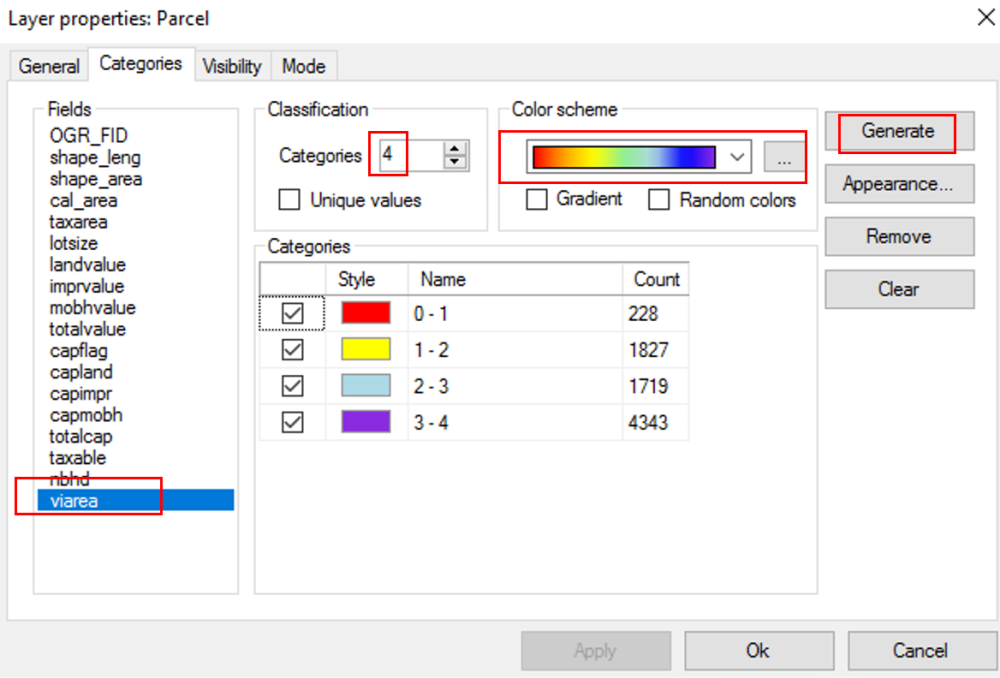This screenshot has width=1000, height=678.
Task: Select the taxable field
Action: (x=78, y=458)
